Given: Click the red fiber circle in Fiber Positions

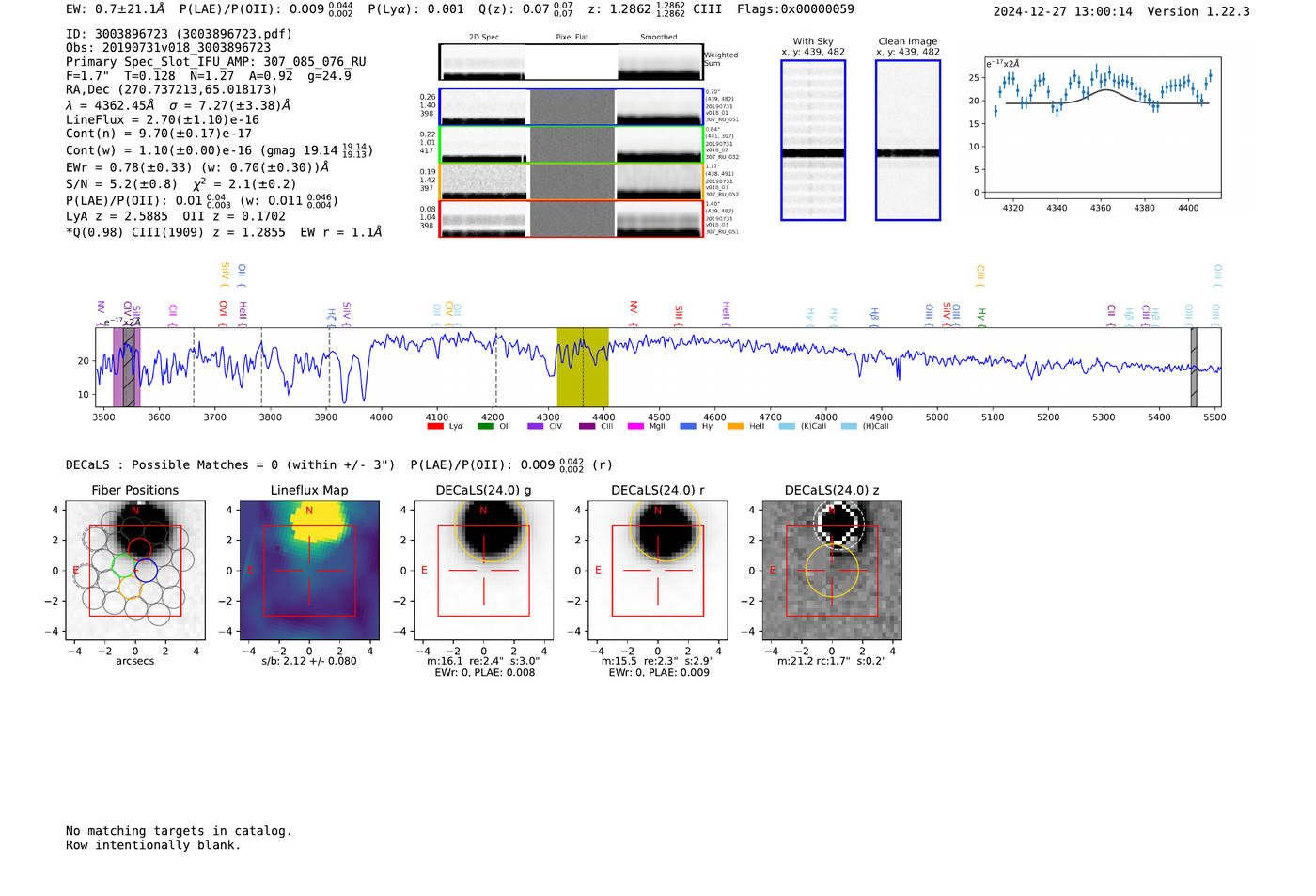Looking at the screenshot, I should (x=139, y=548).
